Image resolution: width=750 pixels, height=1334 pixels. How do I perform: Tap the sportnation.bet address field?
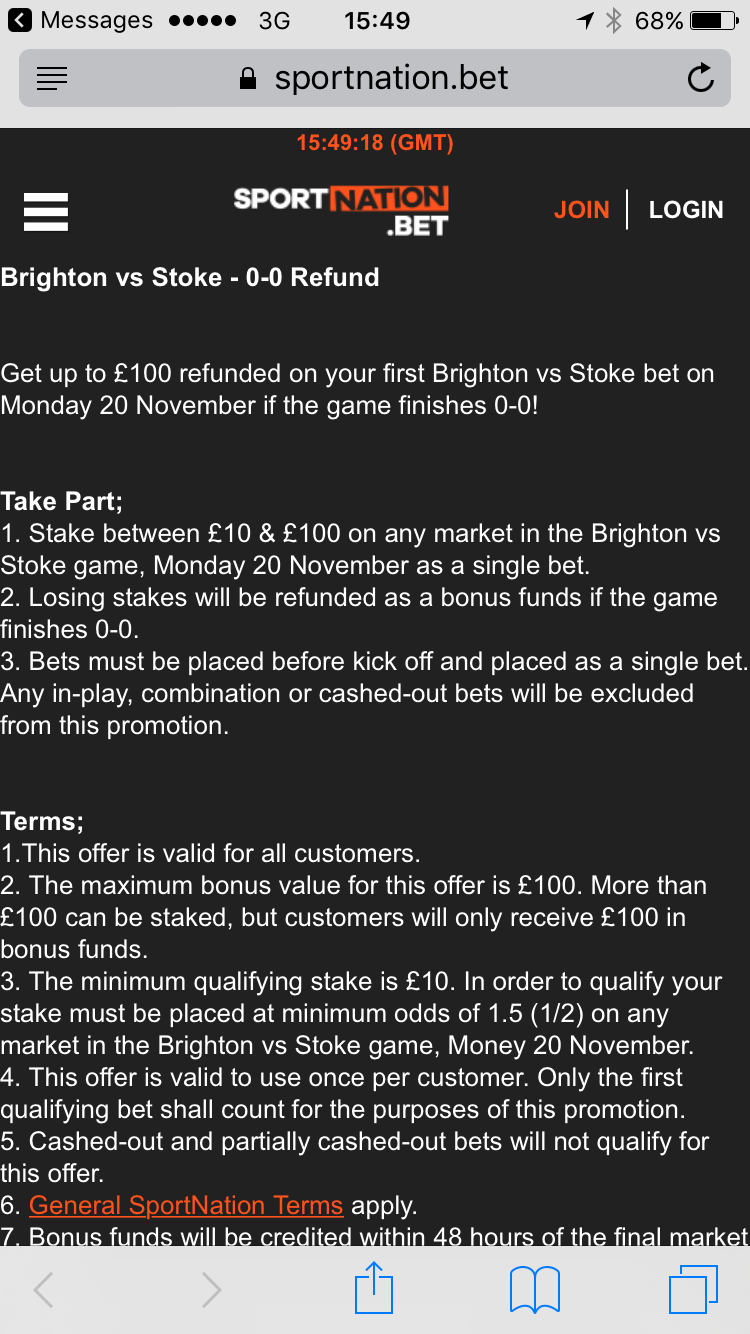(x=375, y=78)
